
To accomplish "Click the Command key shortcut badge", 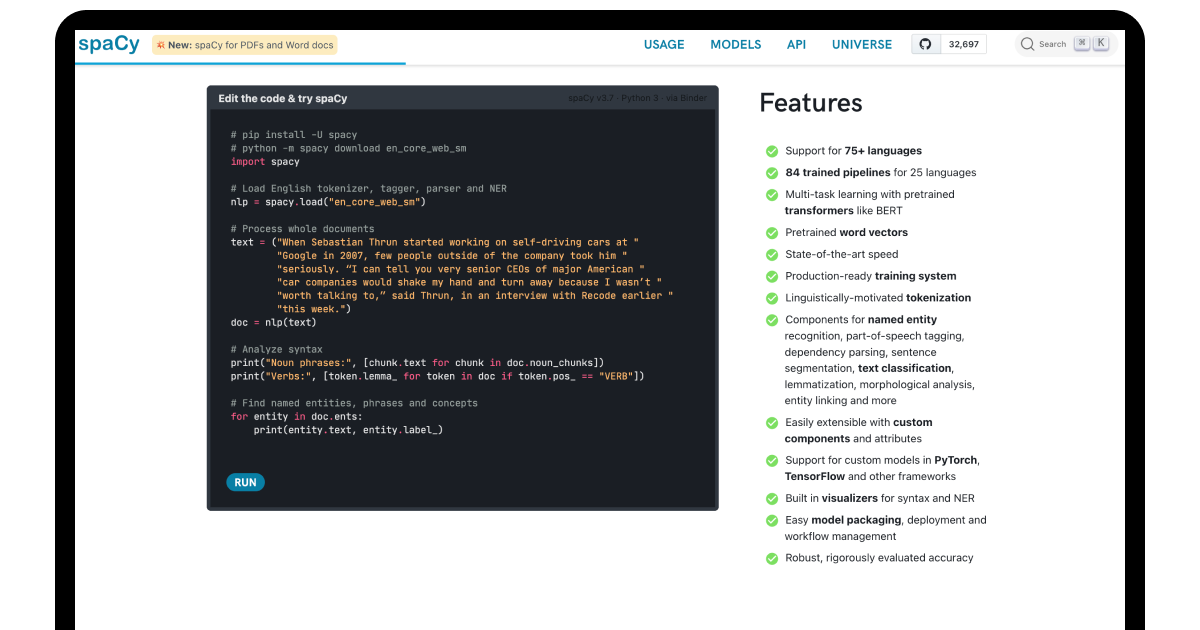I will 1082,44.
